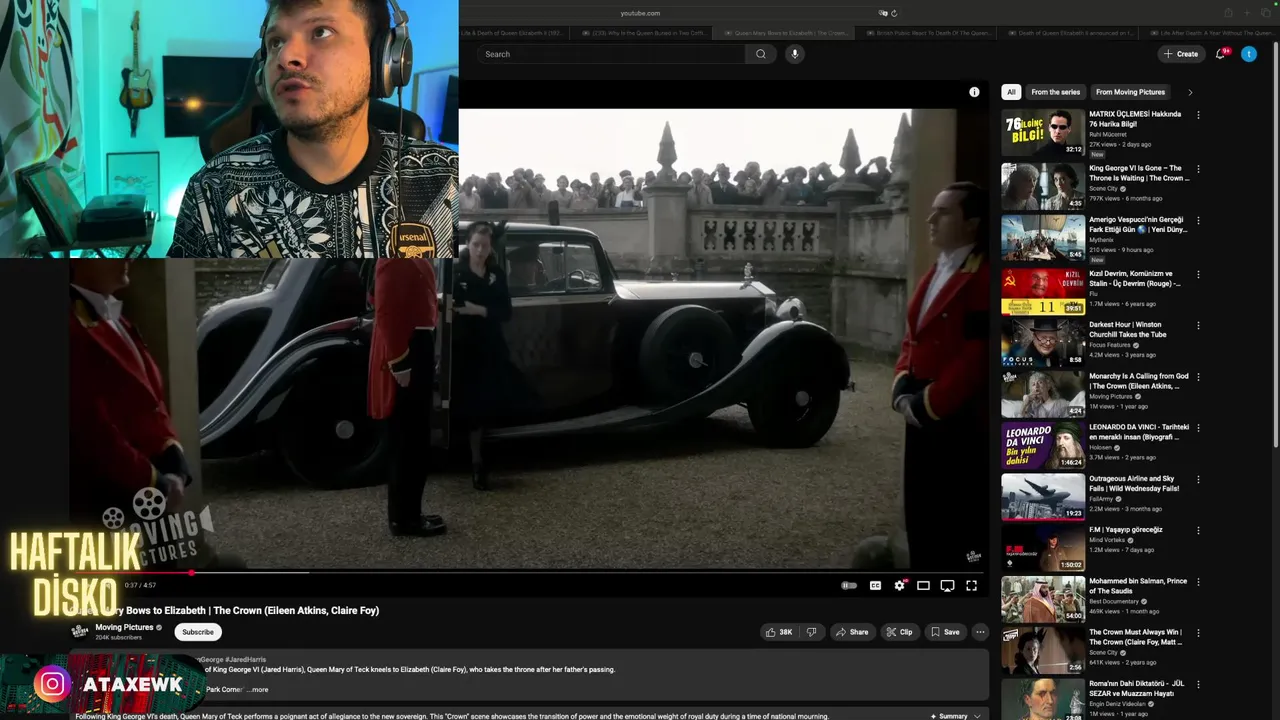The width and height of the screenshot is (1280, 720).
Task: Reload the page in Safari address bar
Action: click(894, 13)
